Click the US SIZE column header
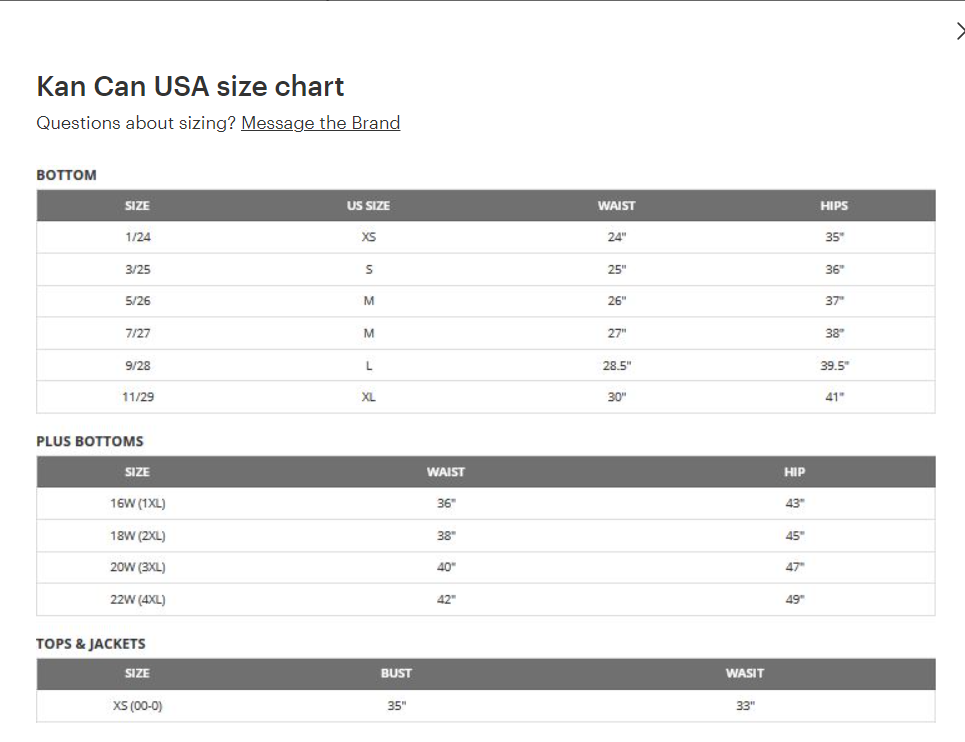Screen dimensions: 965x742 click(x=368, y=205)
